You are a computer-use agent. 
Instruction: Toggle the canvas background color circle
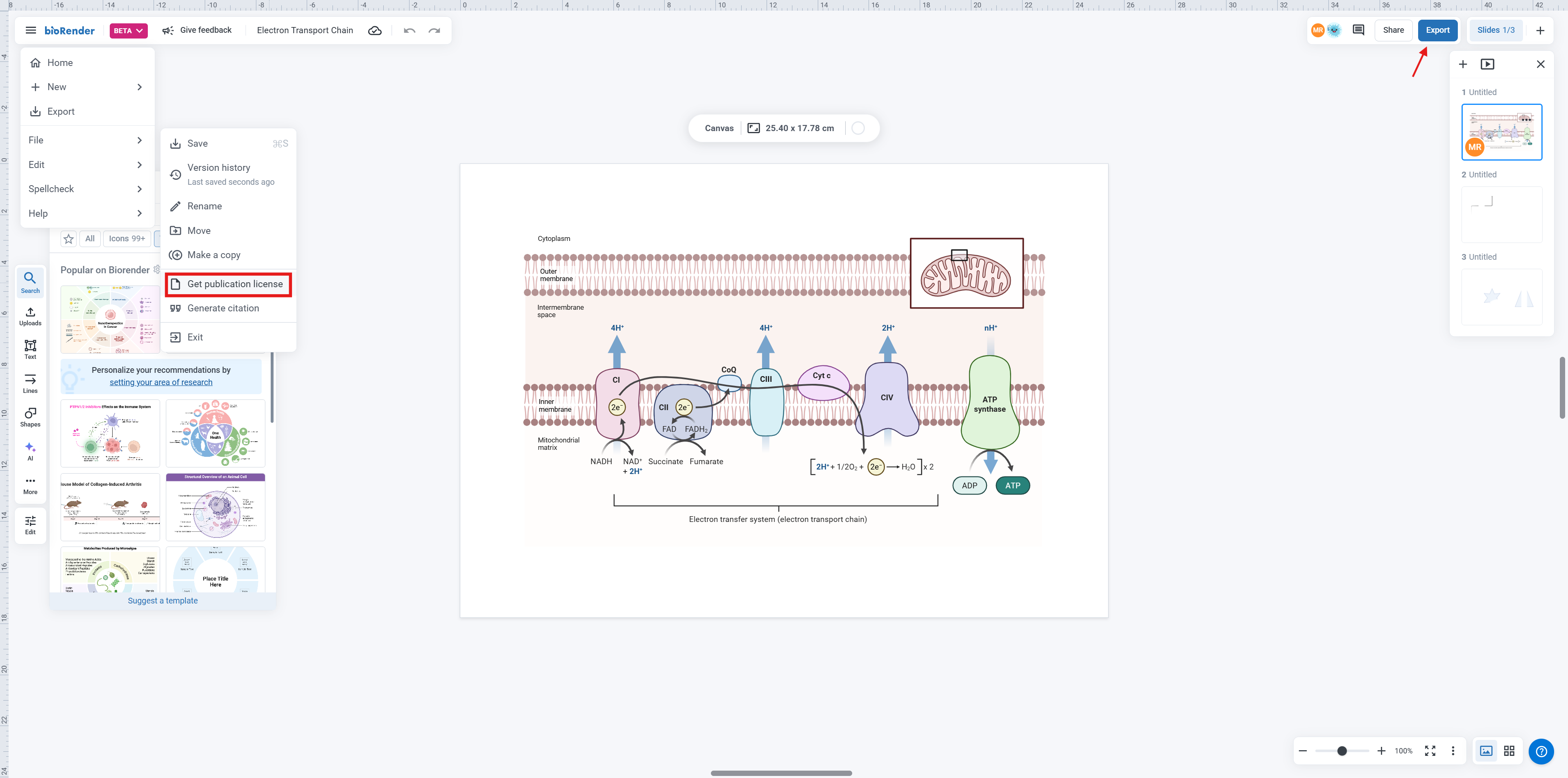(858, 128)
